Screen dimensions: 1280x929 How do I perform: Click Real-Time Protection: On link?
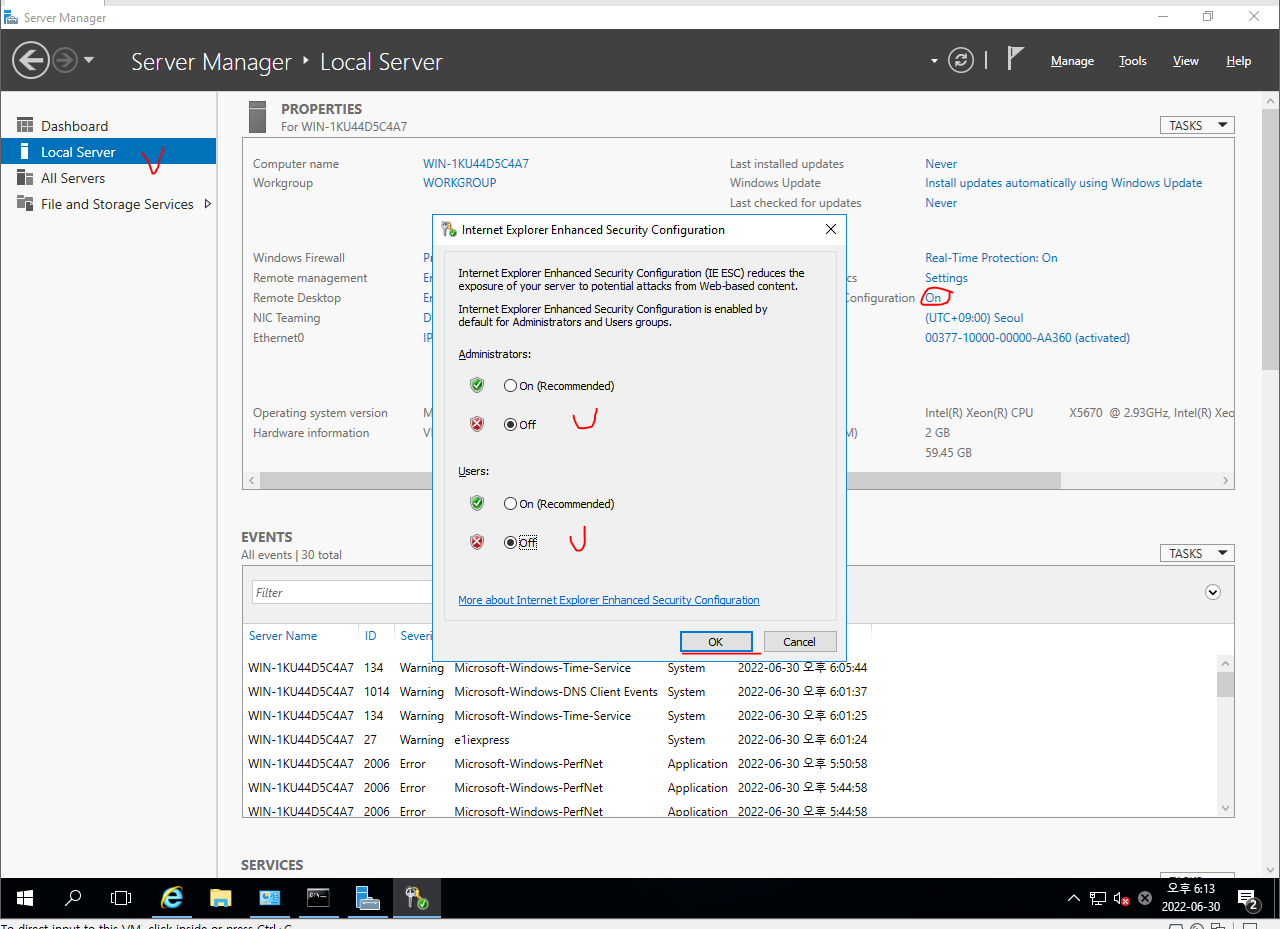(991, 258)
